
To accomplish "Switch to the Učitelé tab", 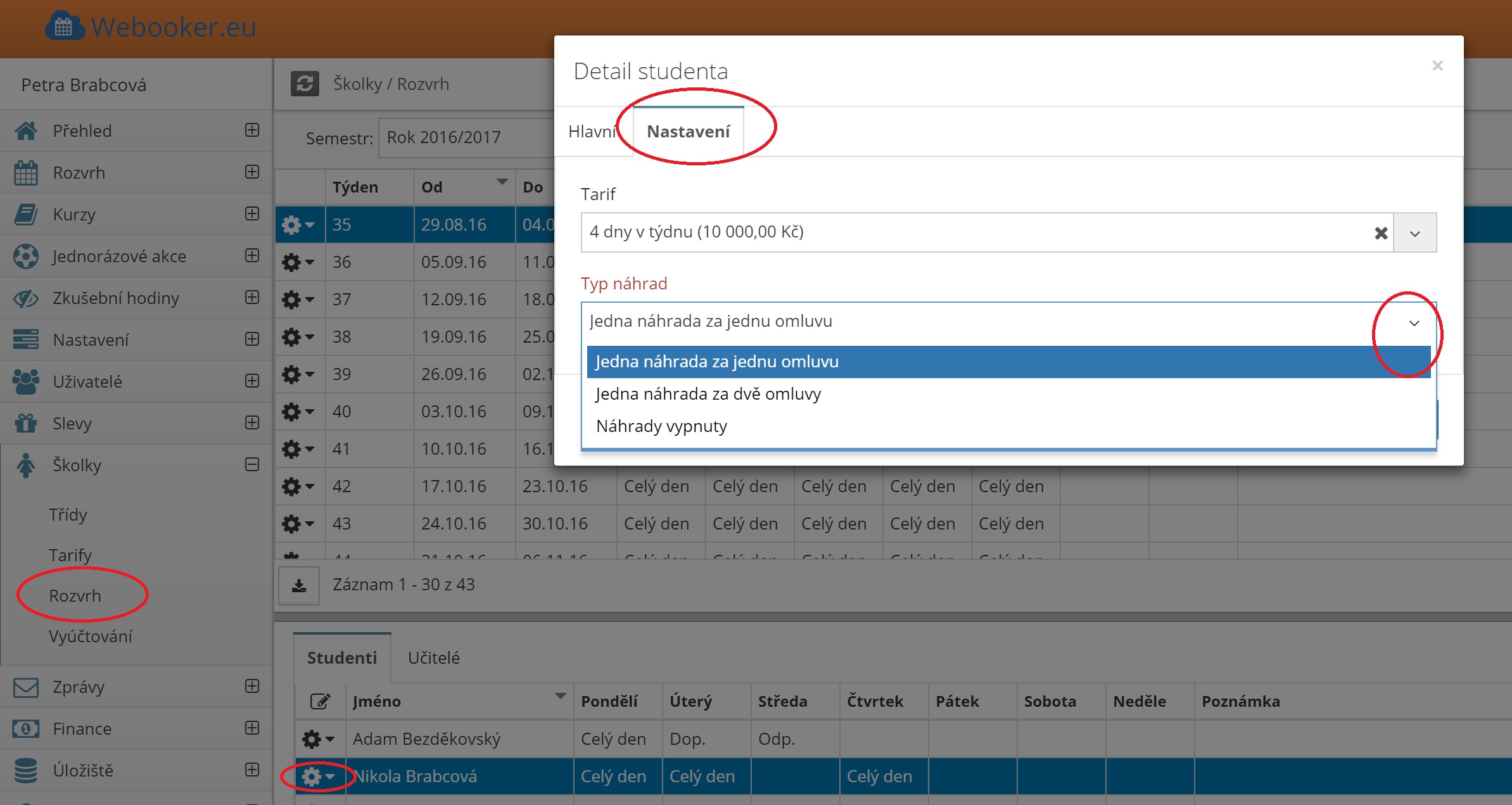I will click(x=434, y=658).
